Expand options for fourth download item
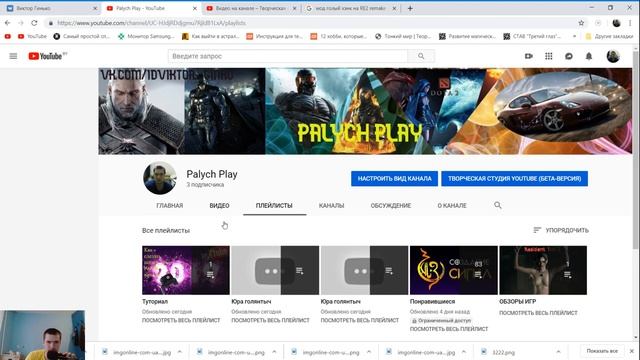The image size is (640, 360). (x=464, y=352)
